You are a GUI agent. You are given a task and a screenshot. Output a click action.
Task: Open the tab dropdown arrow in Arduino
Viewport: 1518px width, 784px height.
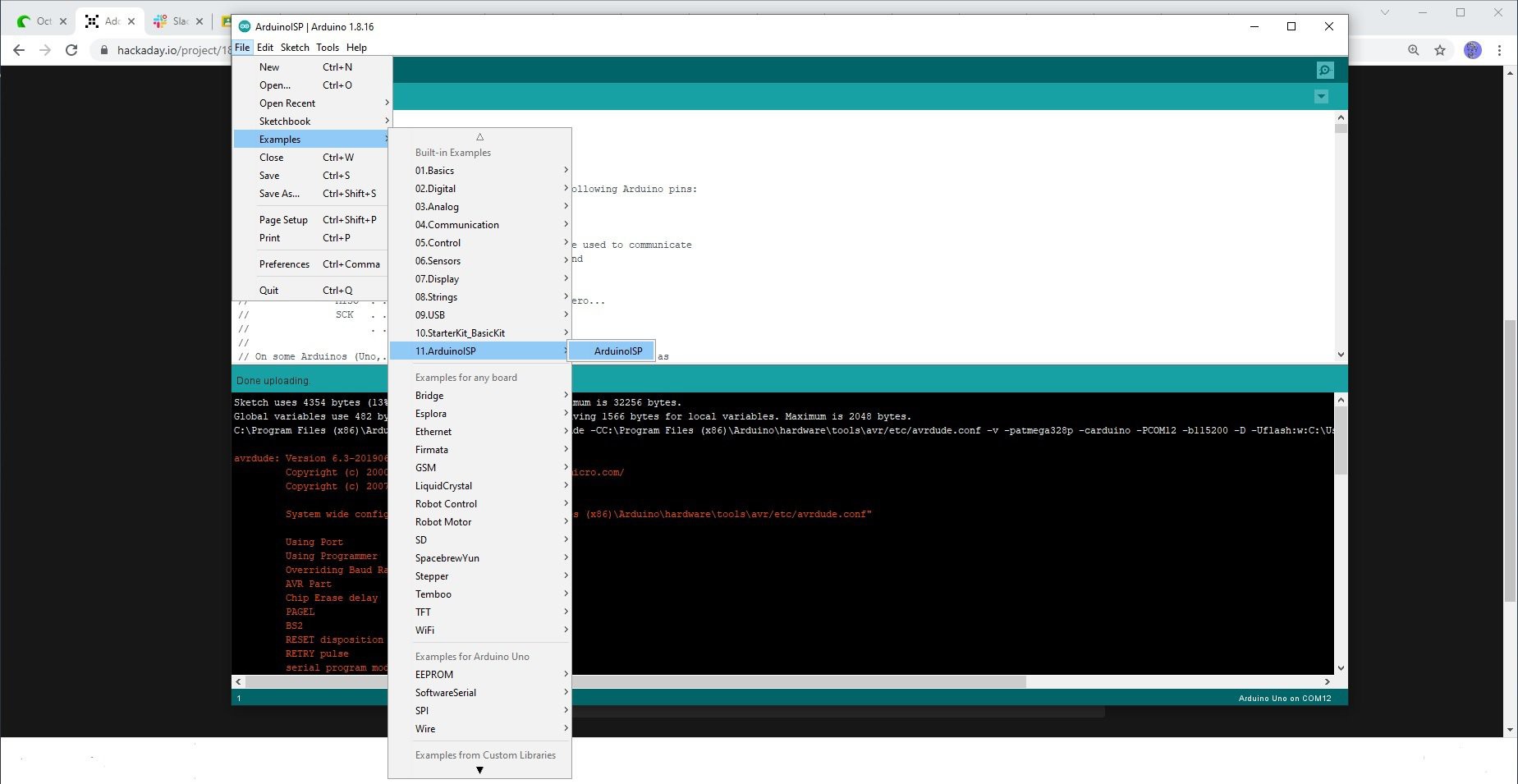coord(1321,97)
